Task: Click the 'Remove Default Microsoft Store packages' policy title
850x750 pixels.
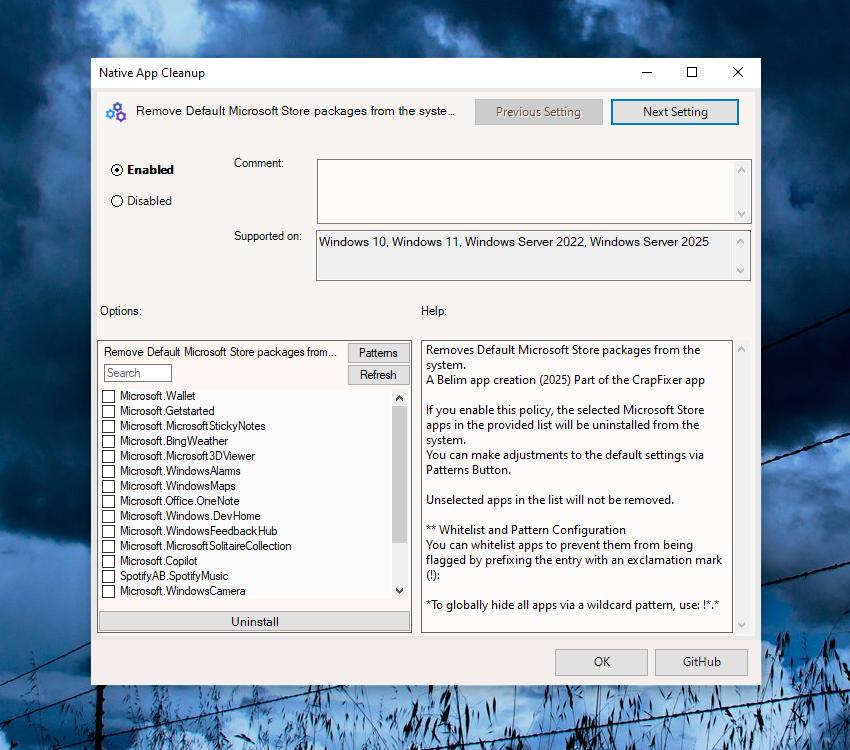Action: click(x=295, y=111)
